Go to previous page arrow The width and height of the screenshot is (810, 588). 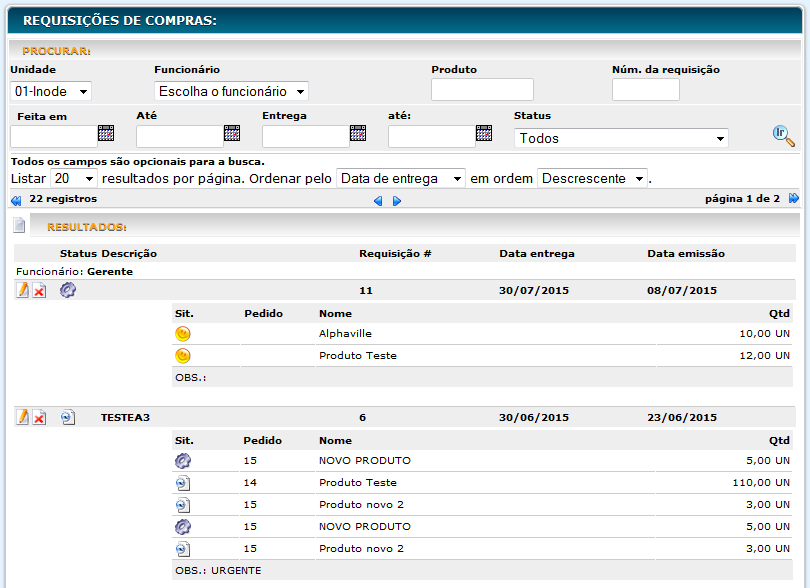tap(378, 201)
